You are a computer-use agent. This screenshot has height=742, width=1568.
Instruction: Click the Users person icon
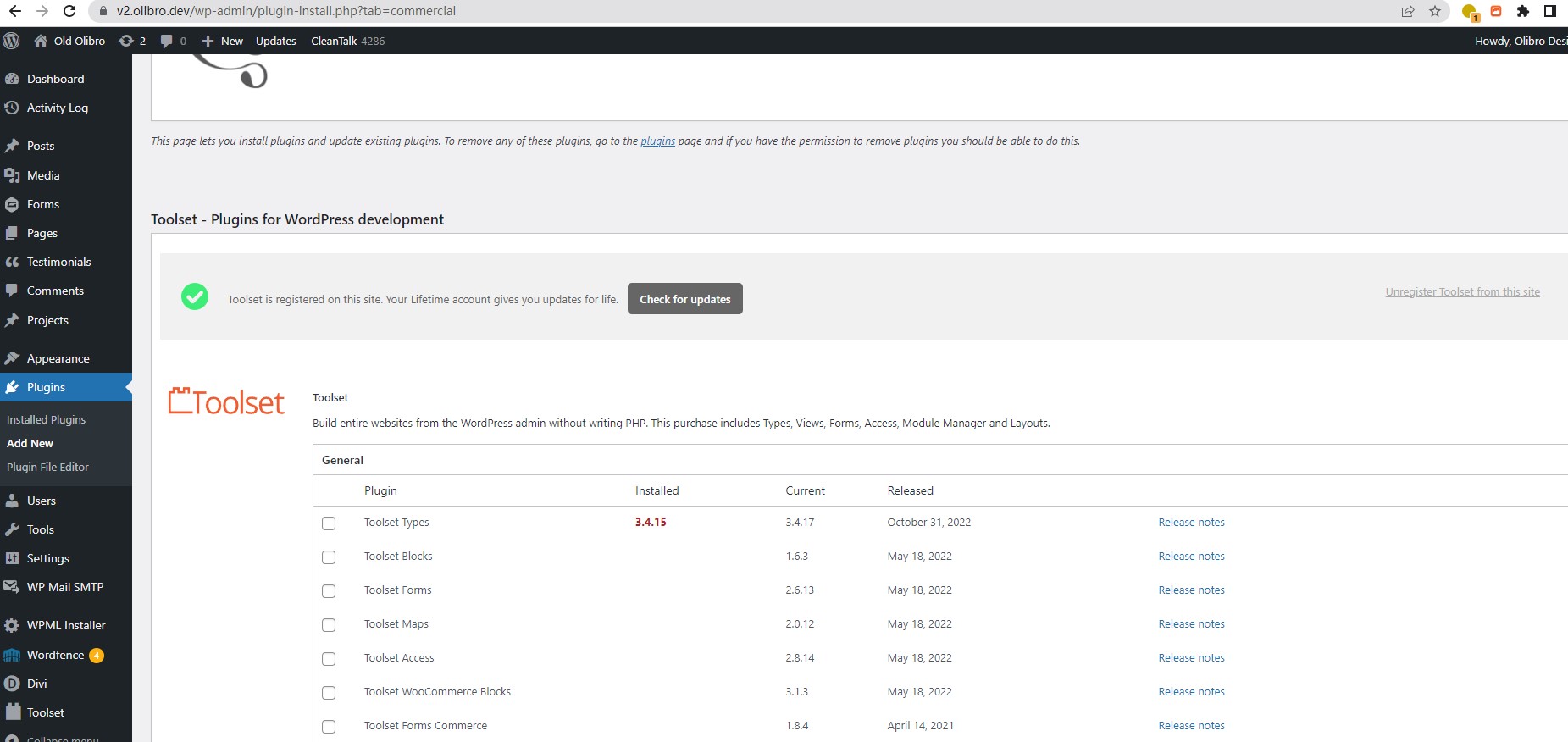[12, 501]
